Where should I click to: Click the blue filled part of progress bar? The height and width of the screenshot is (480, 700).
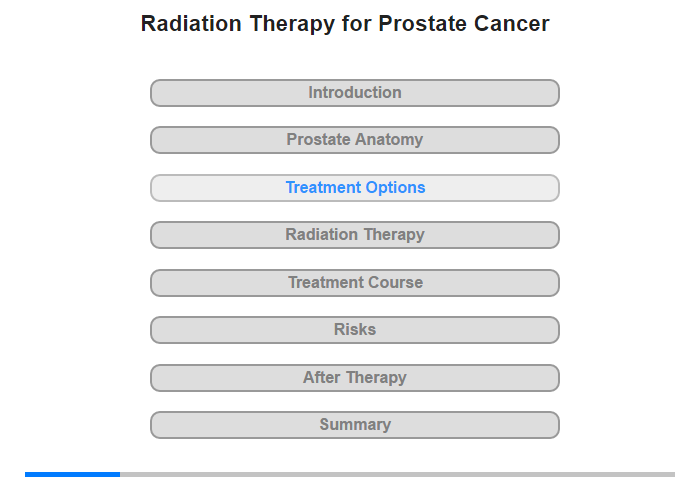click(72, 474)
